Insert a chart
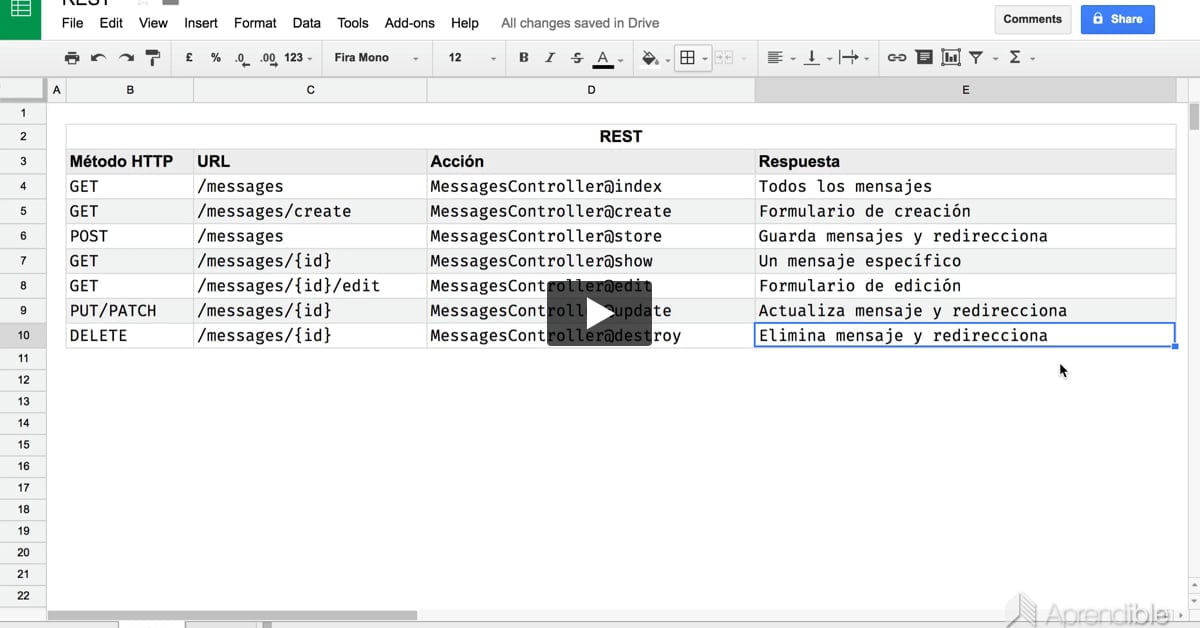 coord(951,58)
